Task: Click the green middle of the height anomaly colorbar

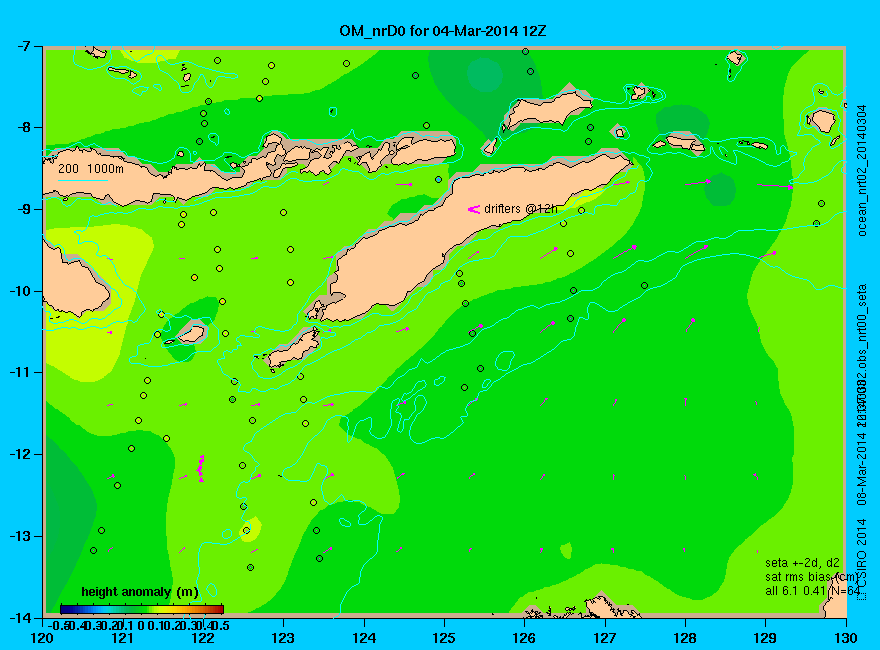Action: (142, 609)
